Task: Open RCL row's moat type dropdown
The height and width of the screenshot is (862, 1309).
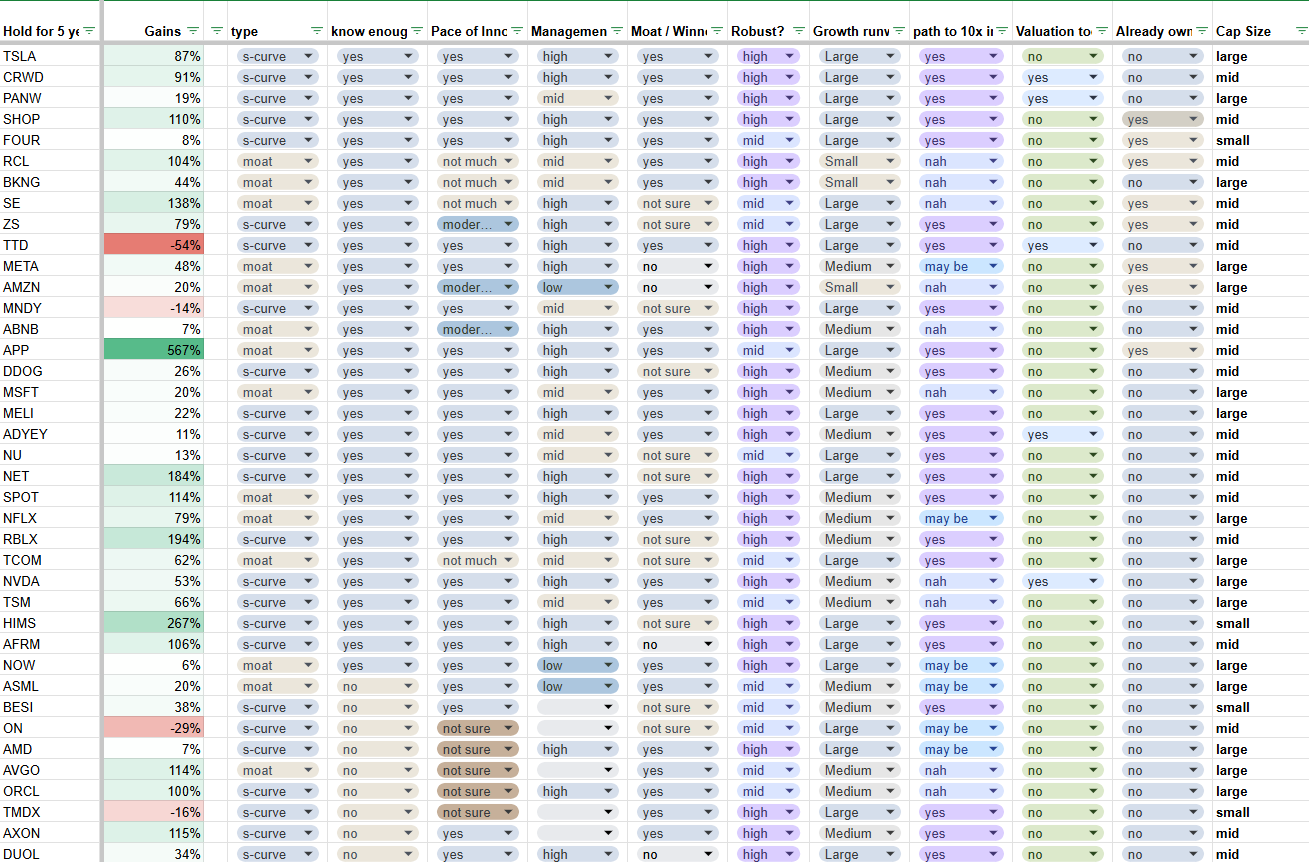Action: [x=278, y=161]
